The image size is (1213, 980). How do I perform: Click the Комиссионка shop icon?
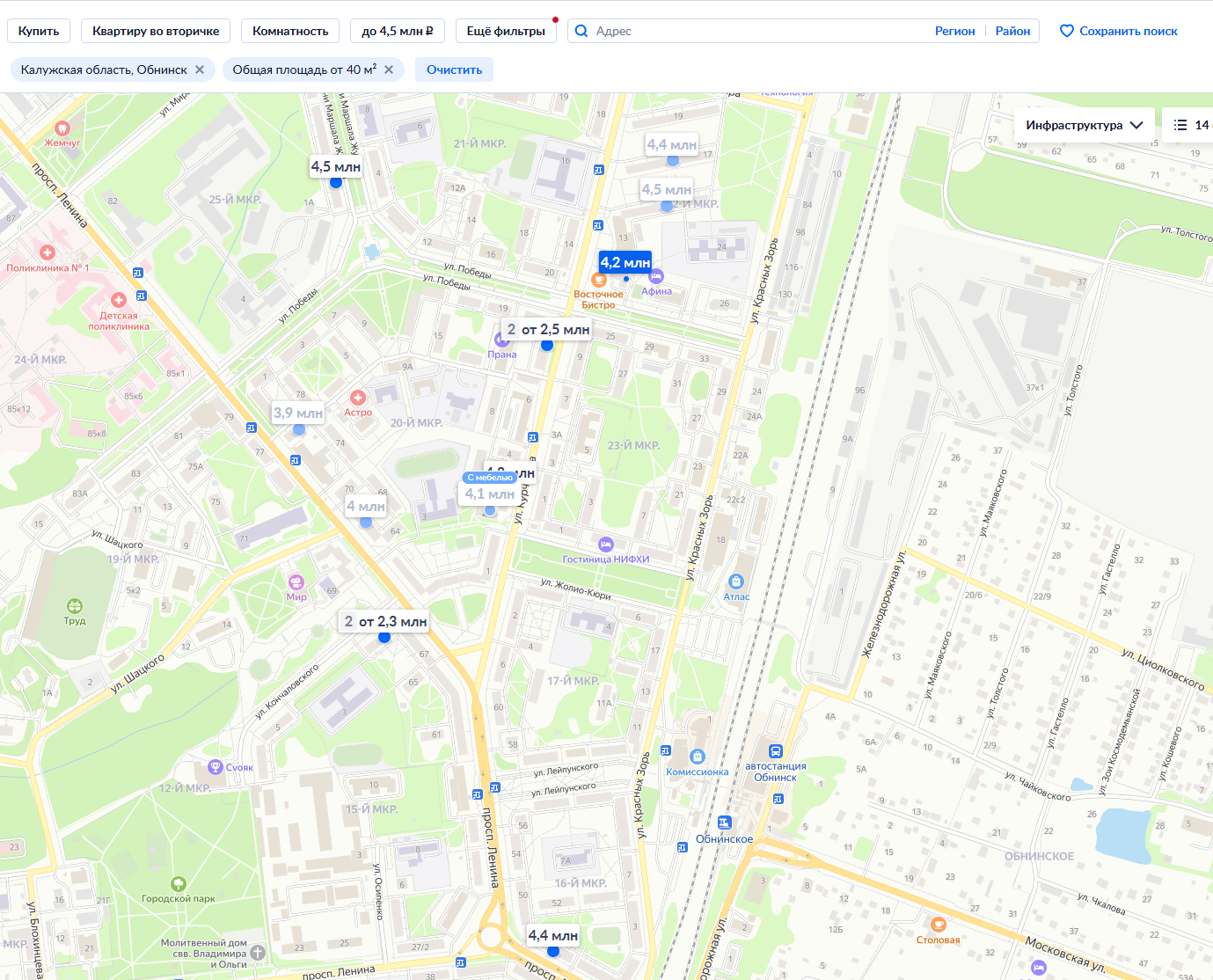698,757
